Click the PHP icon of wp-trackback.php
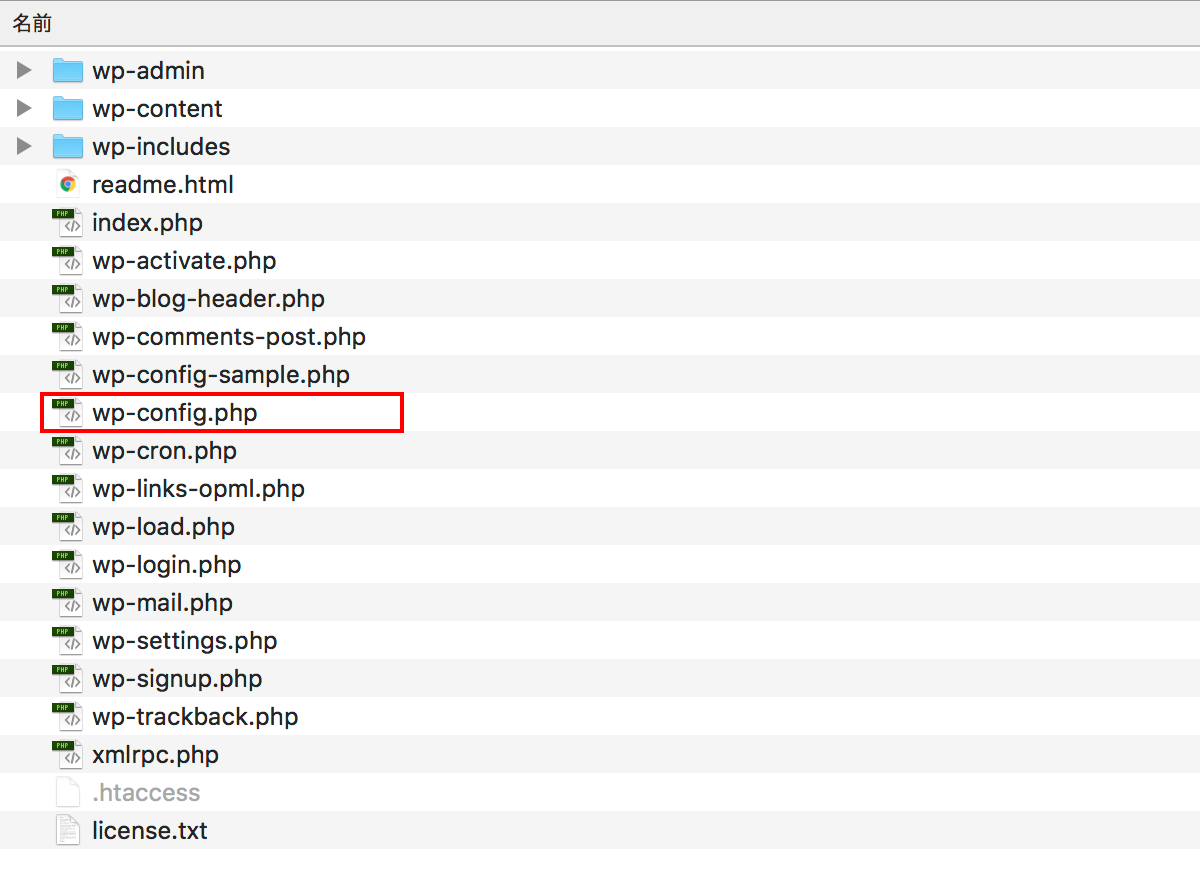 pyautogui.click(x=67, y=716)
